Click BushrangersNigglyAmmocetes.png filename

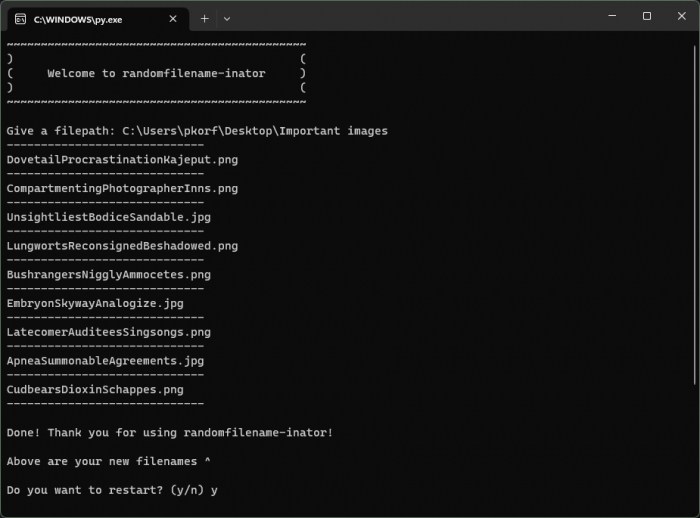[x=108, y=275]
